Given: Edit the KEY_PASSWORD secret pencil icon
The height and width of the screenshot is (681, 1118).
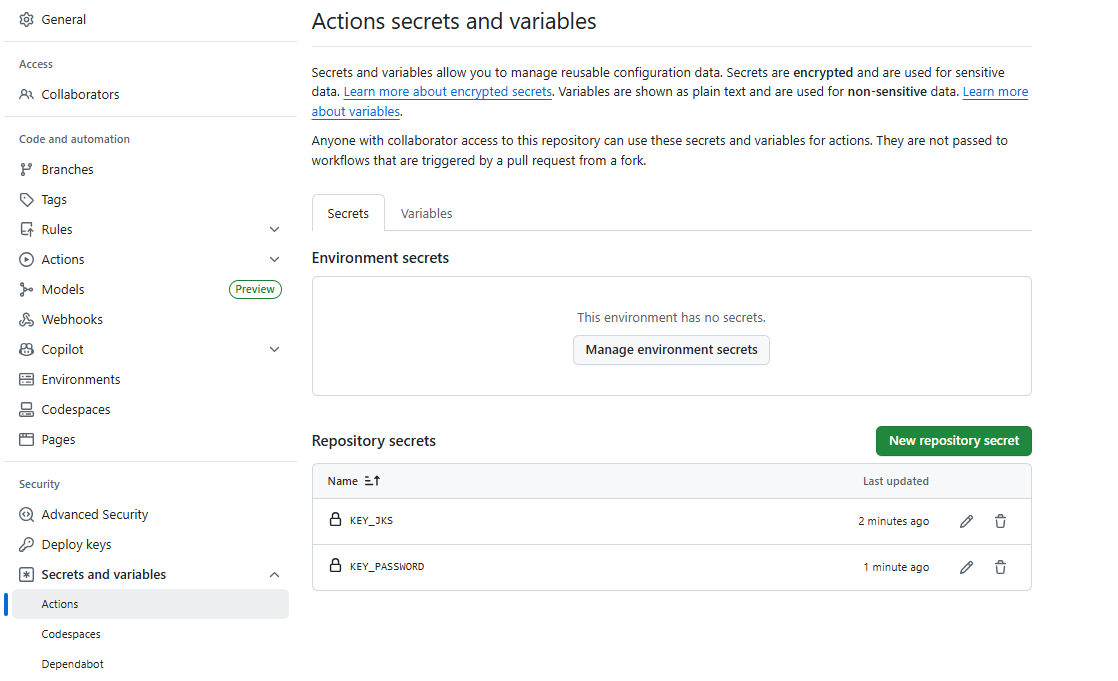Looking at the screenshot, I should tap(966, 567).
